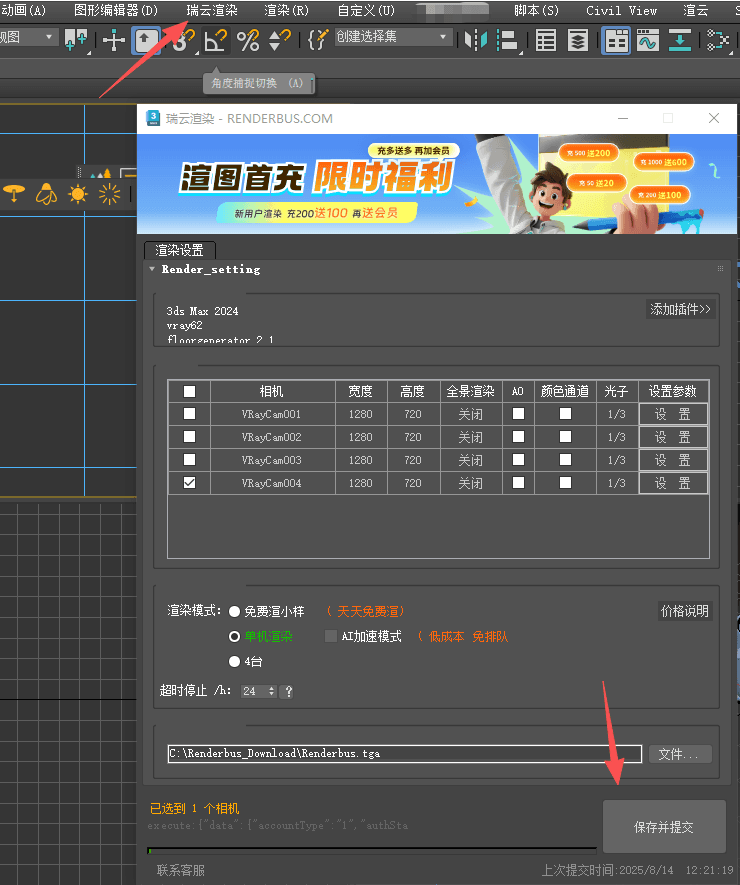Open the 脚本(S) menu
Image resolution: width=740 pixels, height=885 pixels.
[x=536, y=10]
